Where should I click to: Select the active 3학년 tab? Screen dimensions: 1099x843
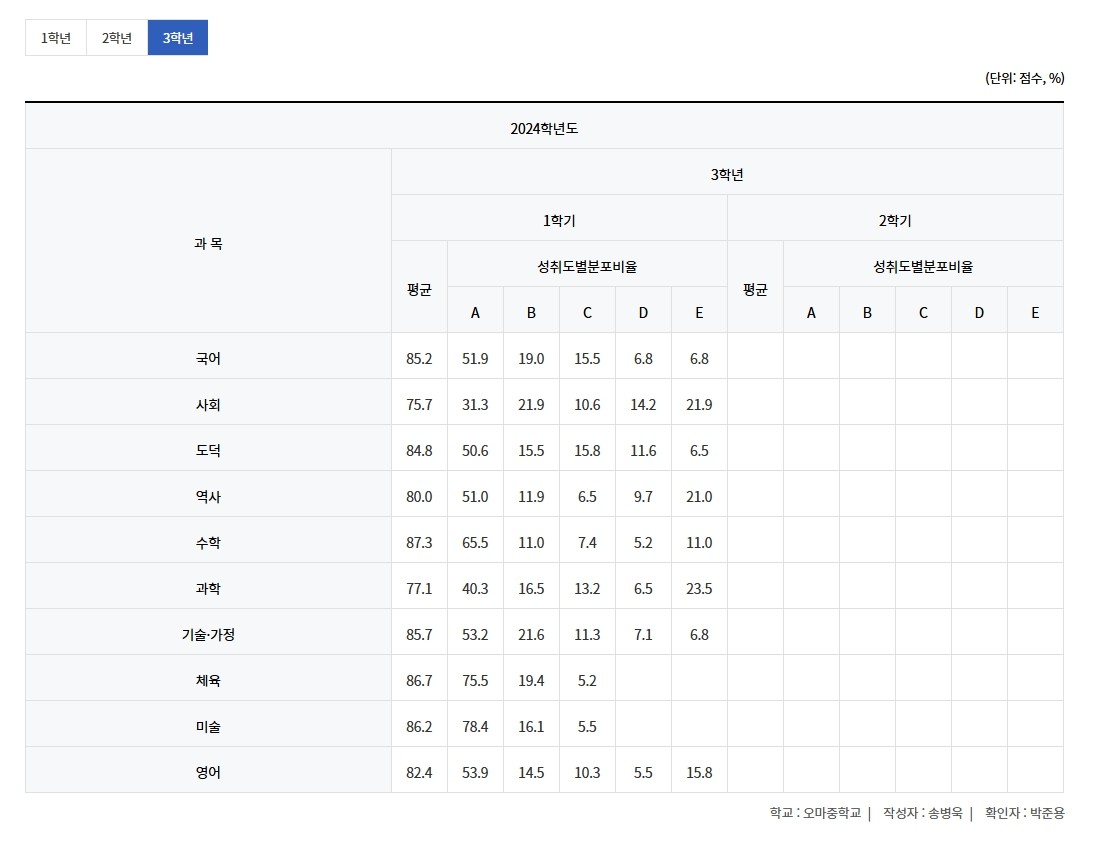tap(178, 38)
